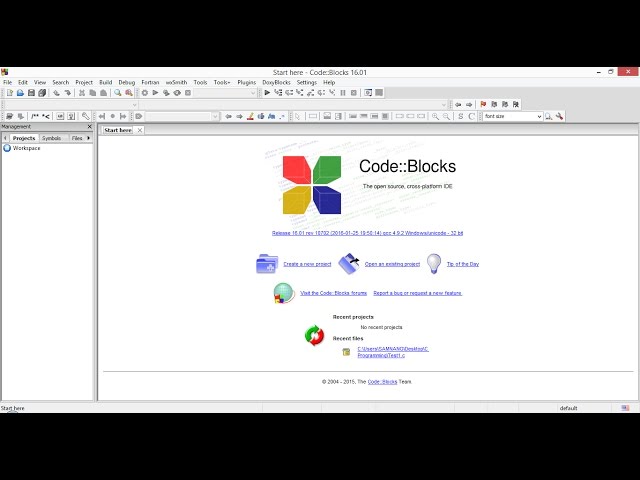Screen dimensions: 640x480
Task: Open the wxSmith menu
Action: [x=176, y=82]
